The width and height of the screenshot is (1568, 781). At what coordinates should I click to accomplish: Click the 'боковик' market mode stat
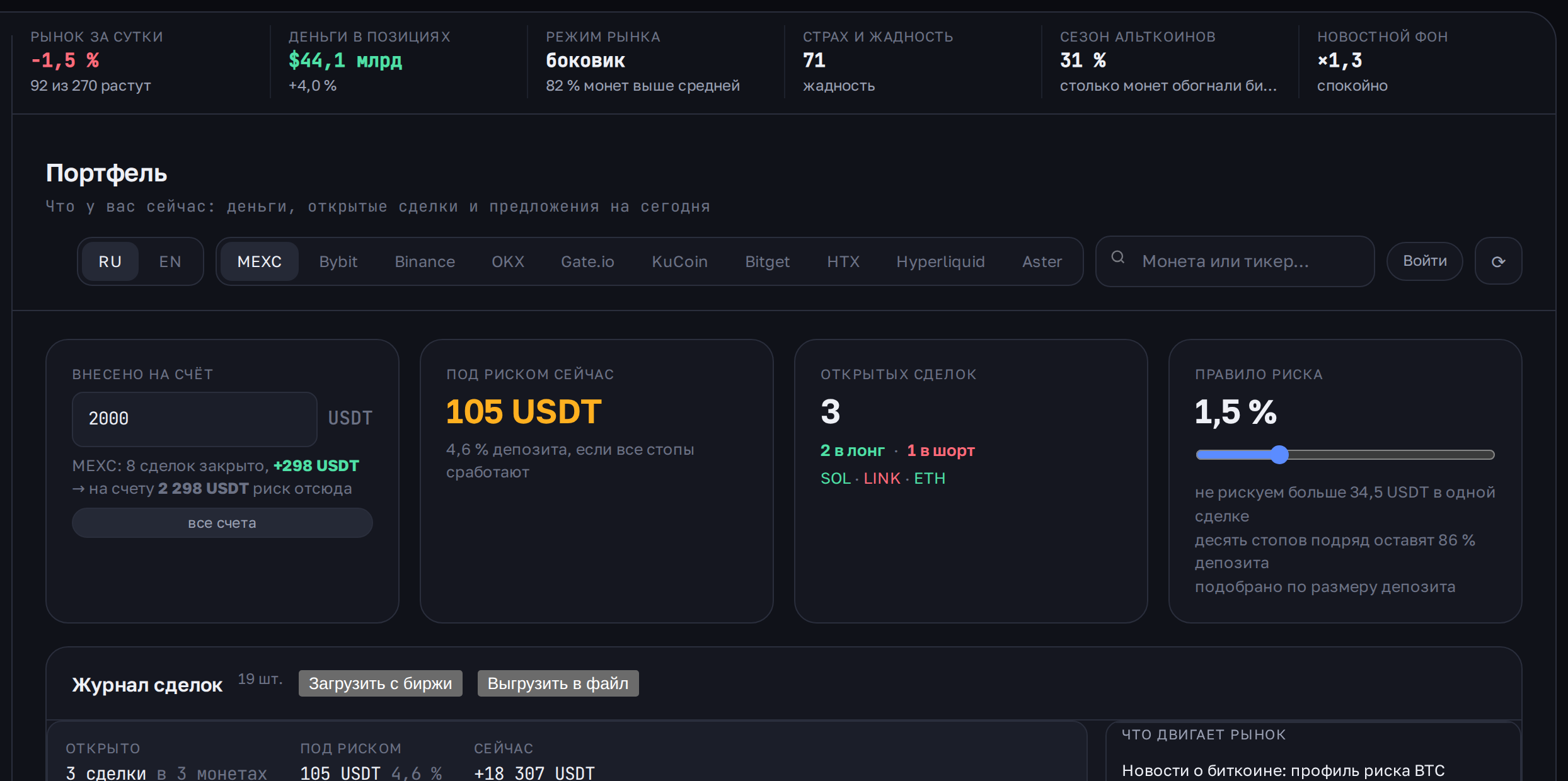(585, 60)
